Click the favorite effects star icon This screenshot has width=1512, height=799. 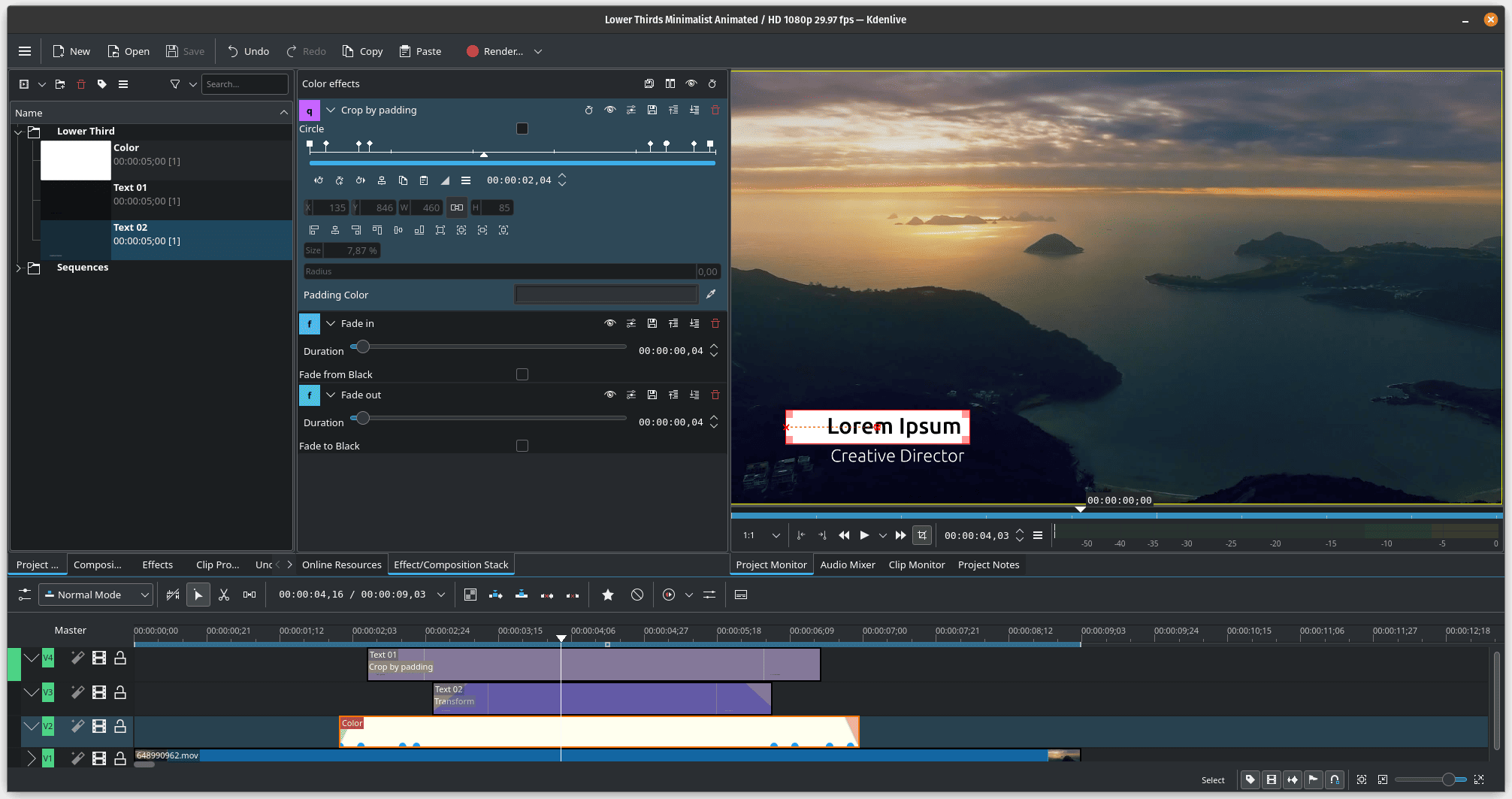coord(608,595)
